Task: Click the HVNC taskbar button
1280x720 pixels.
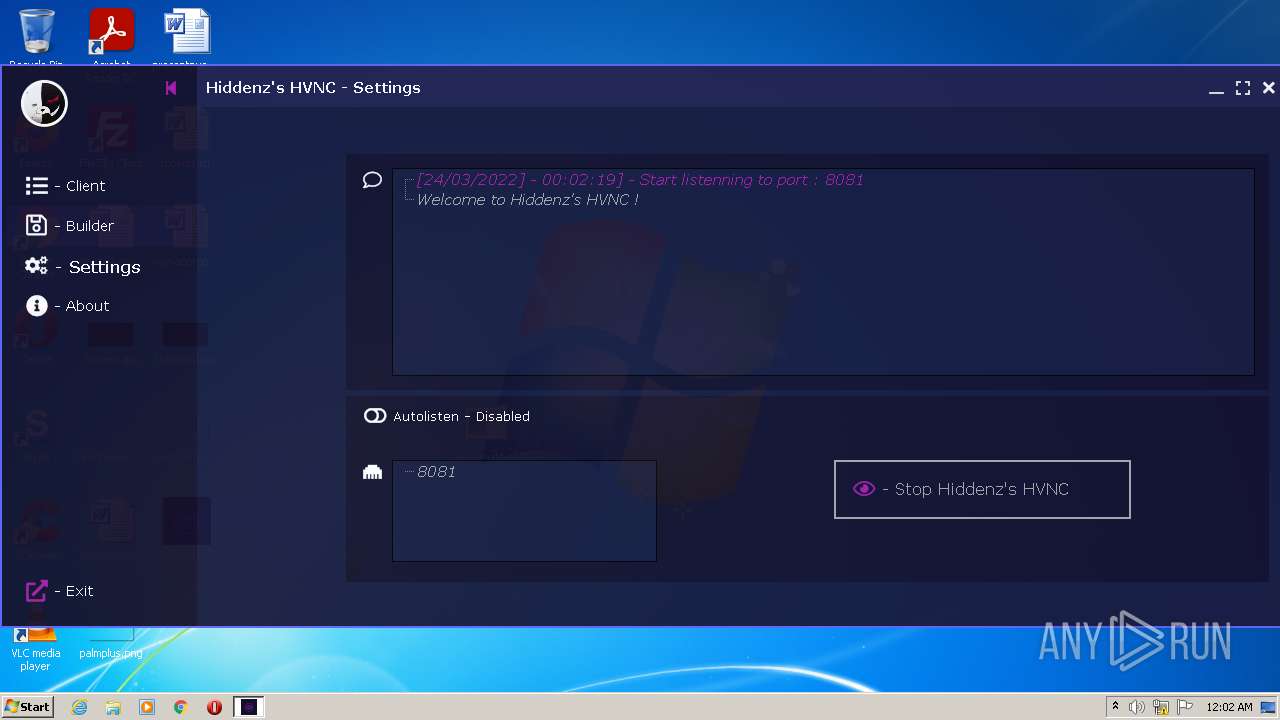Action: (249, 707)
